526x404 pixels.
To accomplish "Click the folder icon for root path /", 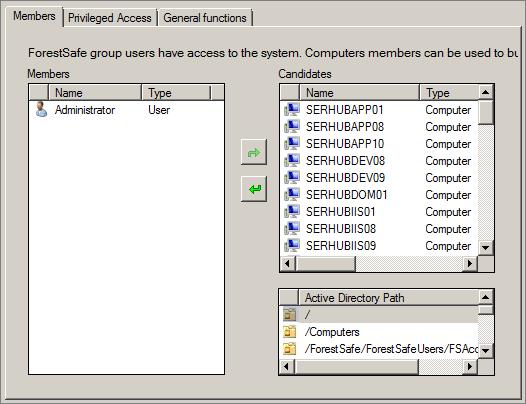I will [x=290, y=314].
